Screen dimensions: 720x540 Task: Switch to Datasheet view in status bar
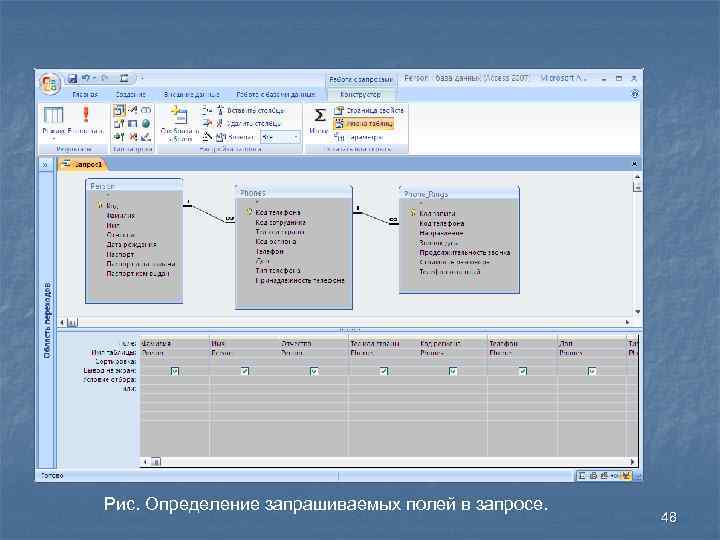[x=582, y=476]
